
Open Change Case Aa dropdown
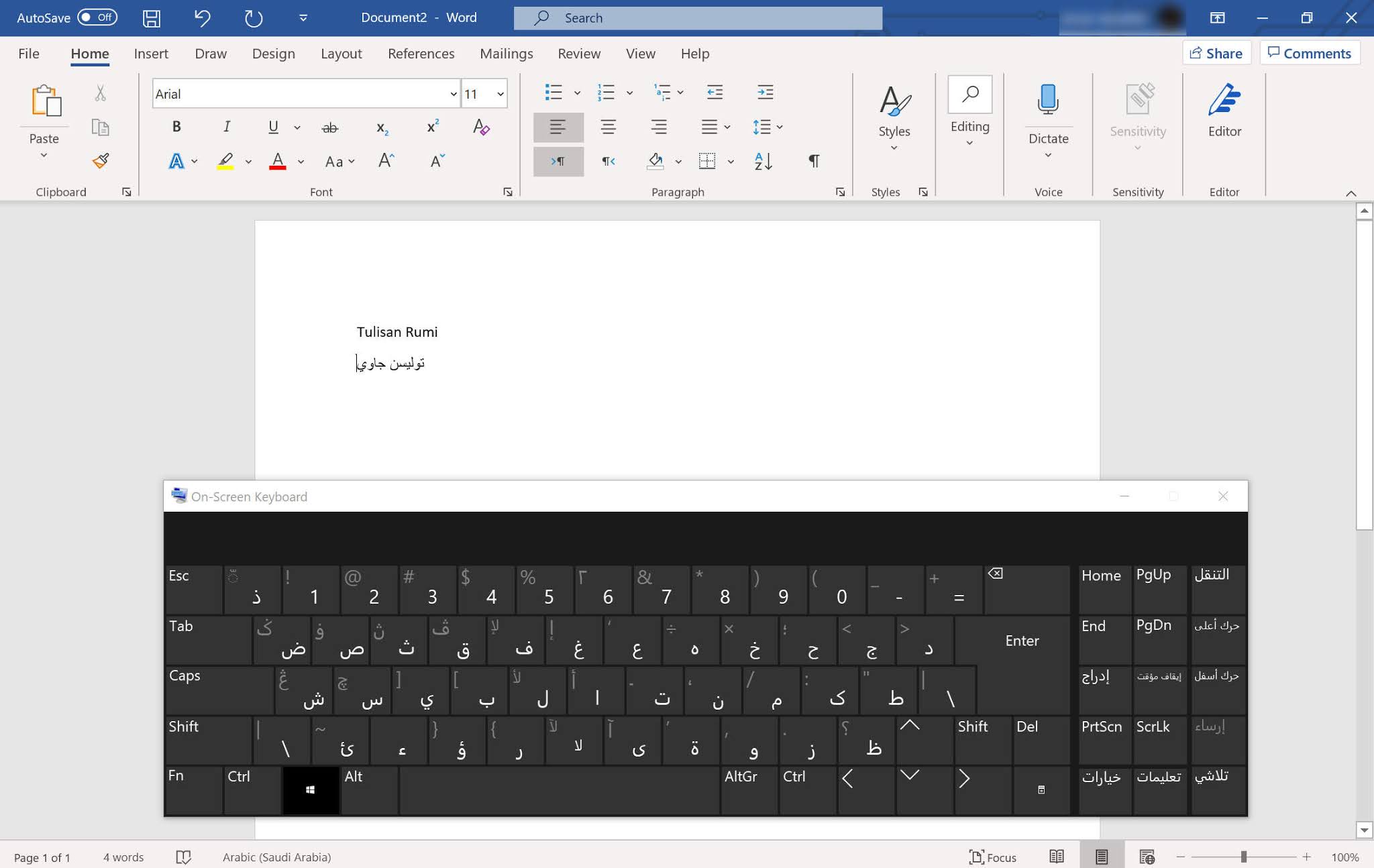pyautogui.click(x=339, y=161)
